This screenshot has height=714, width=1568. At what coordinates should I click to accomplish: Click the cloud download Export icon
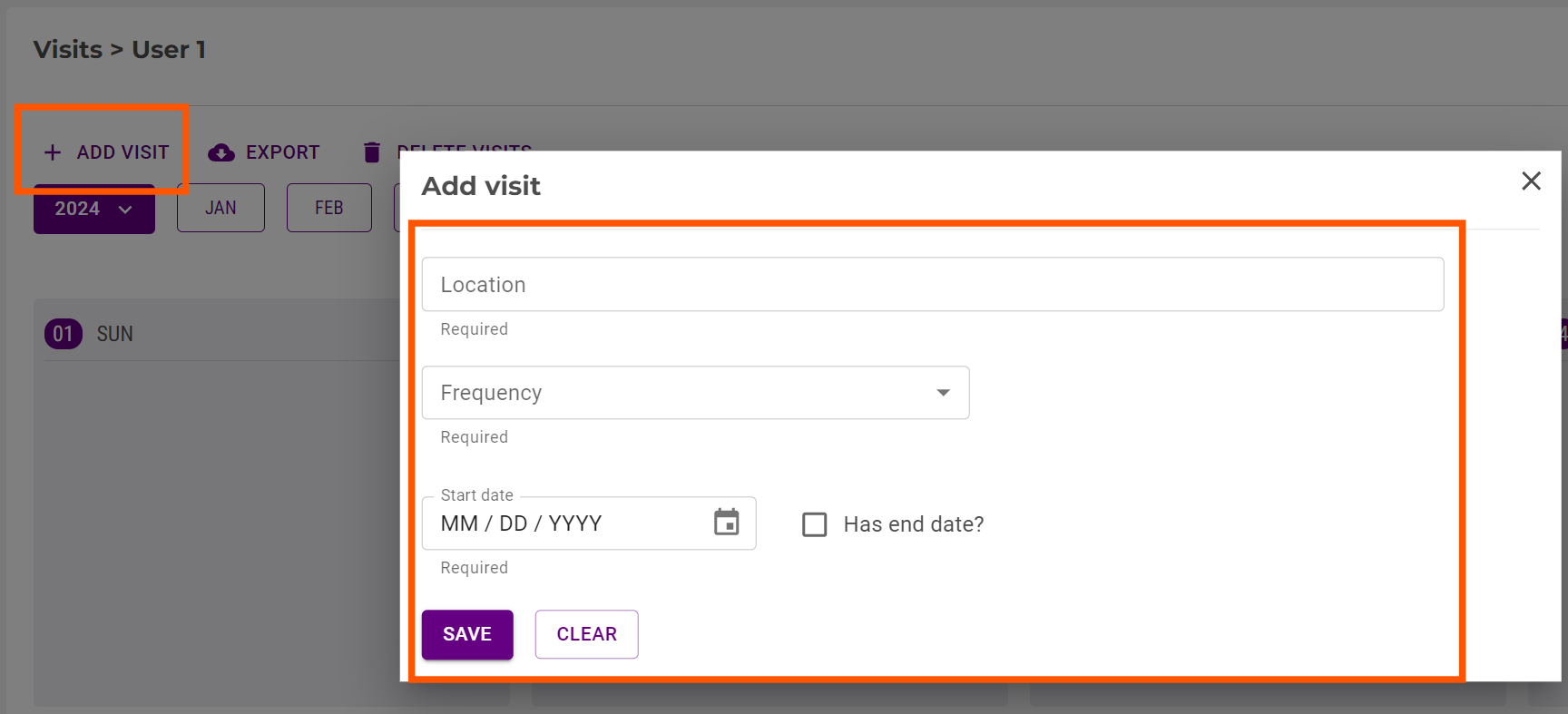click(x=220, y=152)
